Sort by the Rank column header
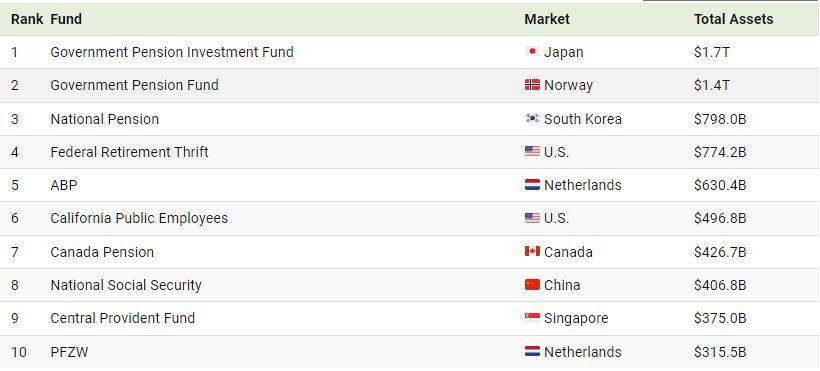The height and width of the screenshot is (371, 820). click(x=27, y=19)
